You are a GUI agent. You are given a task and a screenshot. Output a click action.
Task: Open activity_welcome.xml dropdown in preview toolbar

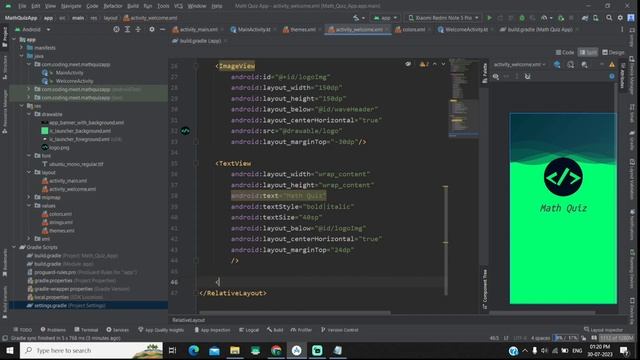(519, 64)
